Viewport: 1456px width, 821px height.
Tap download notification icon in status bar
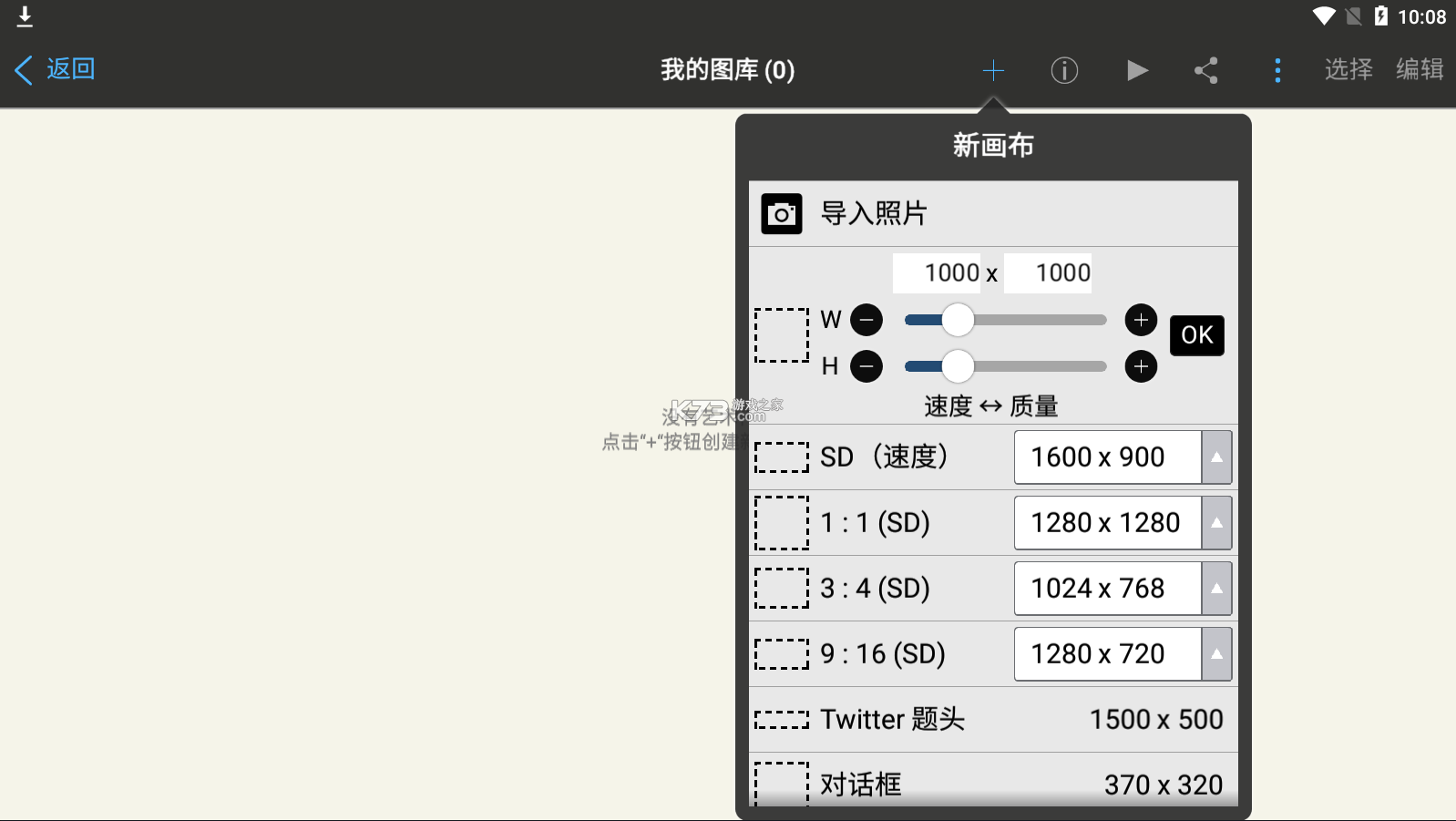pos(25,16)
